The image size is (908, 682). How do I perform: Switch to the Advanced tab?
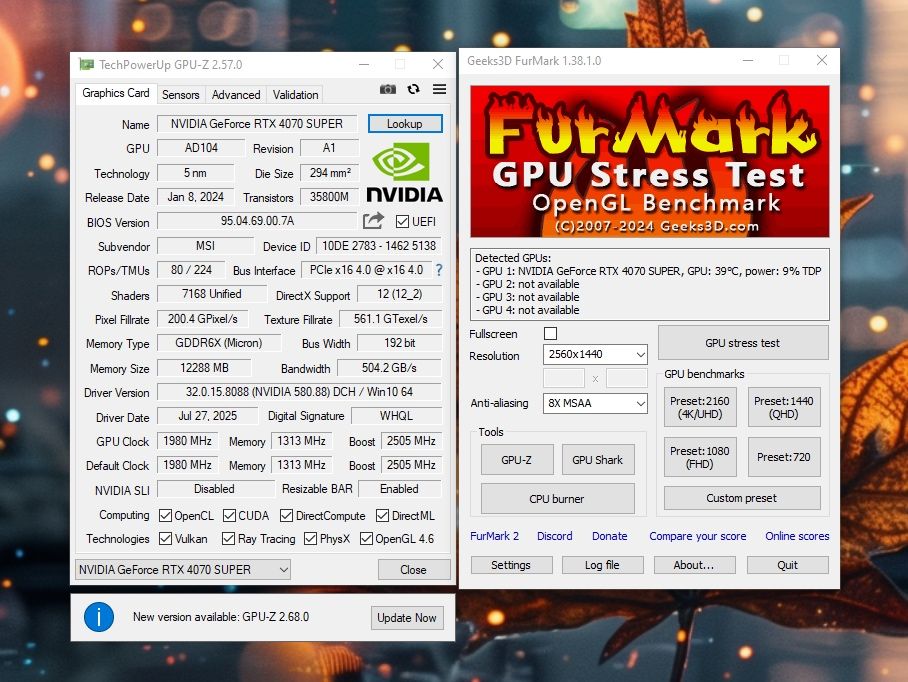click(x=236, y=95)
